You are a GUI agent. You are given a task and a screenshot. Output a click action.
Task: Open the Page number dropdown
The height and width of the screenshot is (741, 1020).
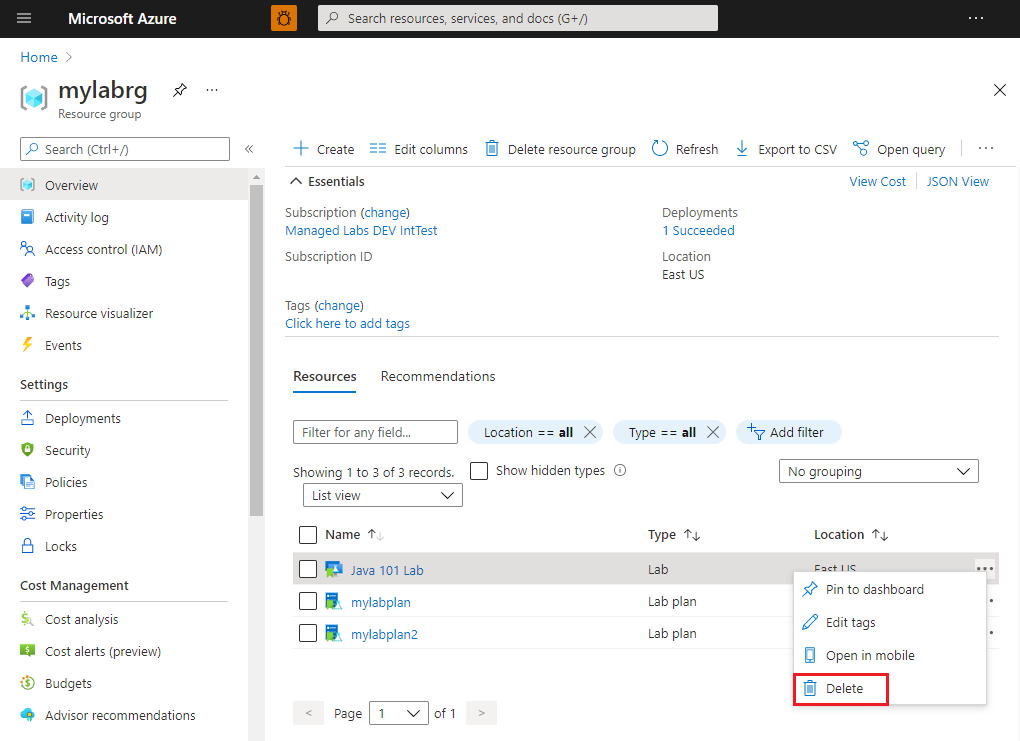tap(399, 713)
